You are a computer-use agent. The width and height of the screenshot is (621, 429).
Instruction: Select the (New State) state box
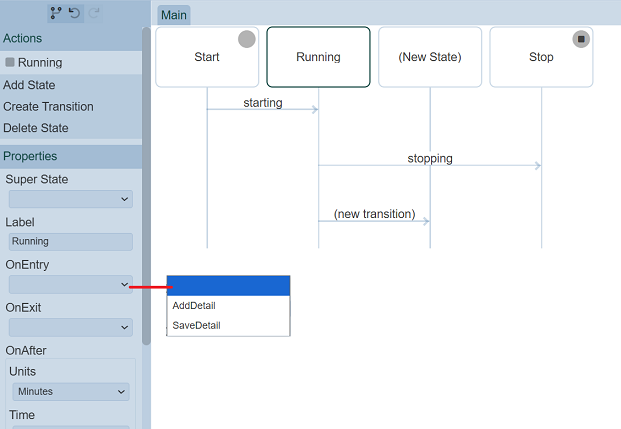430,57
